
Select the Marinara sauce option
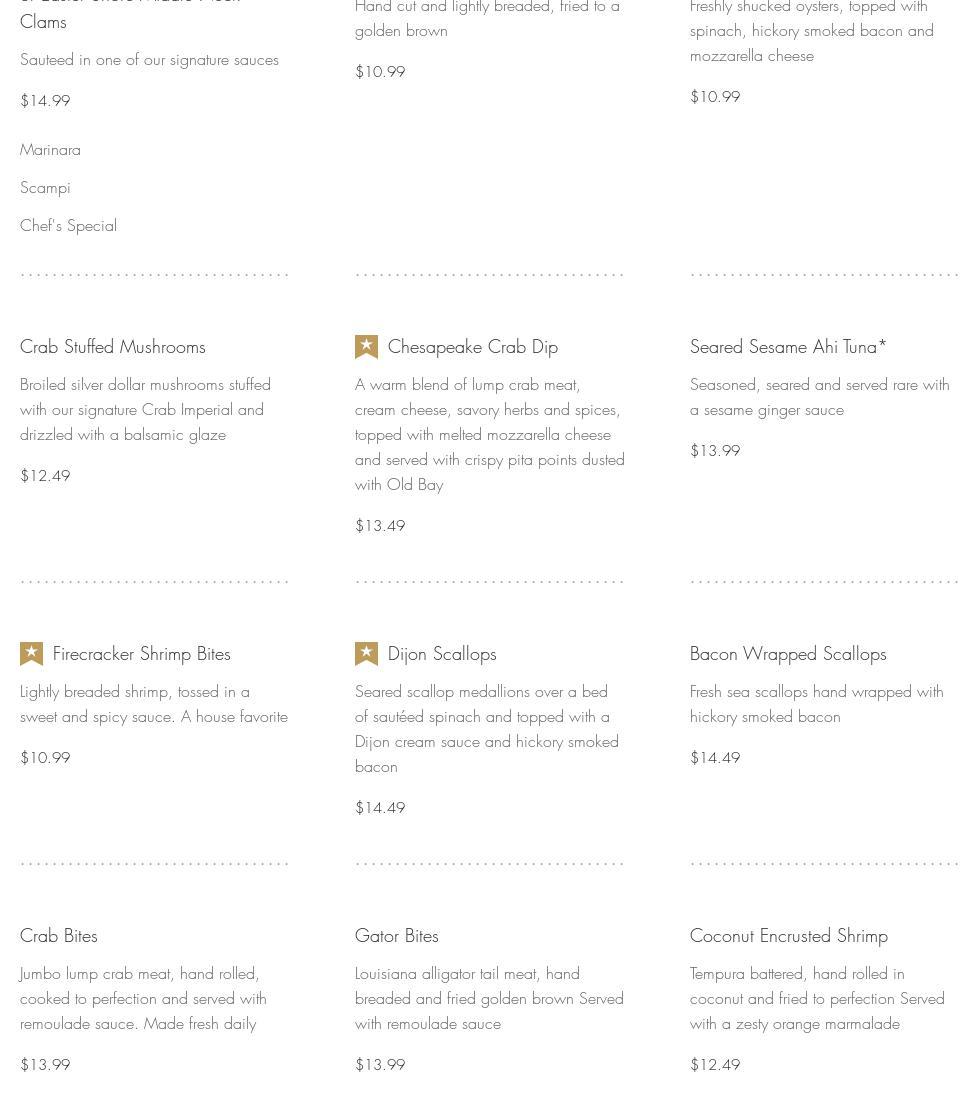pyautogui.click(x=50, y=150)
